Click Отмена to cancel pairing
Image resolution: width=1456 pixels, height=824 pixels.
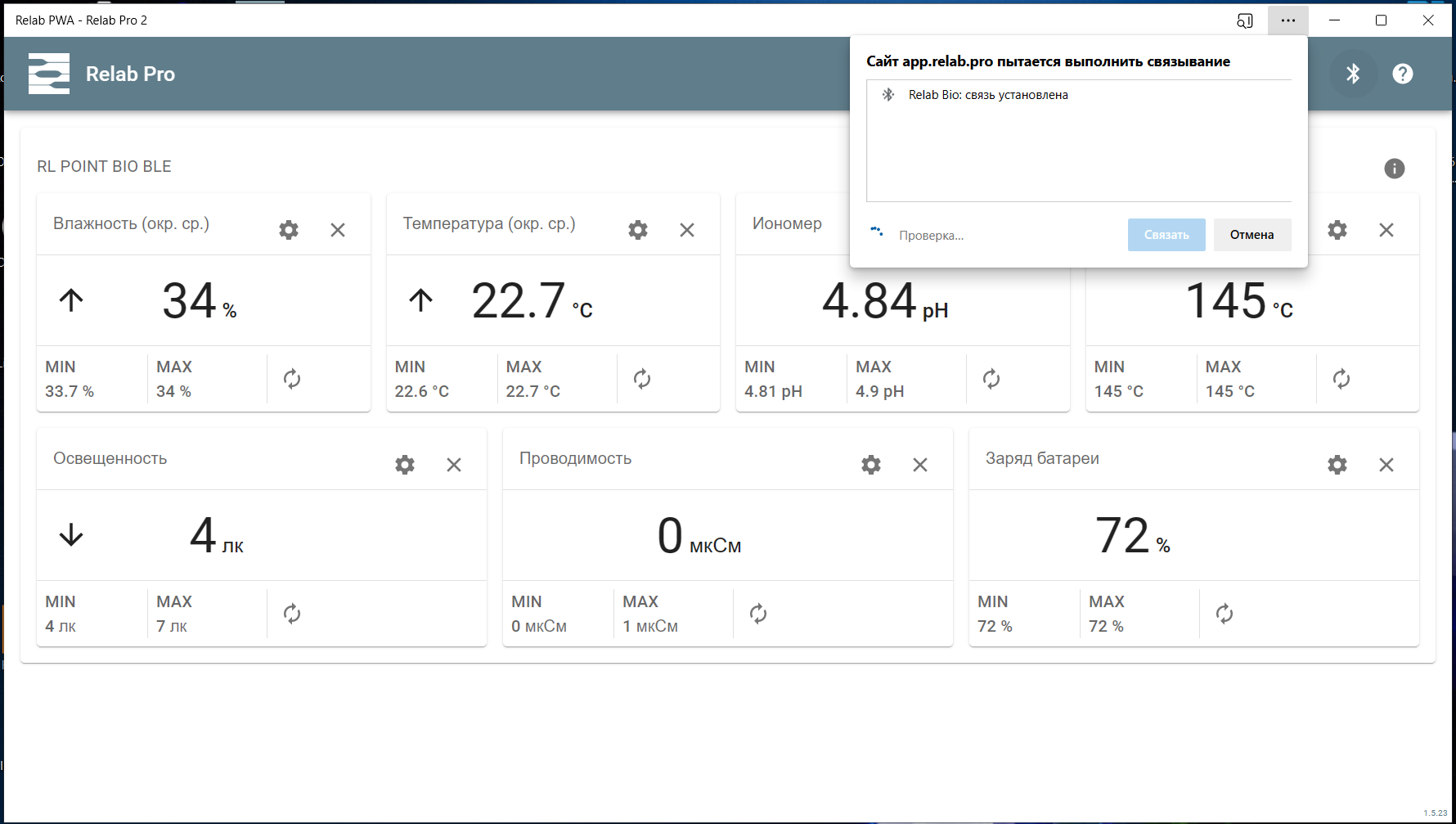click(1252, 235)
